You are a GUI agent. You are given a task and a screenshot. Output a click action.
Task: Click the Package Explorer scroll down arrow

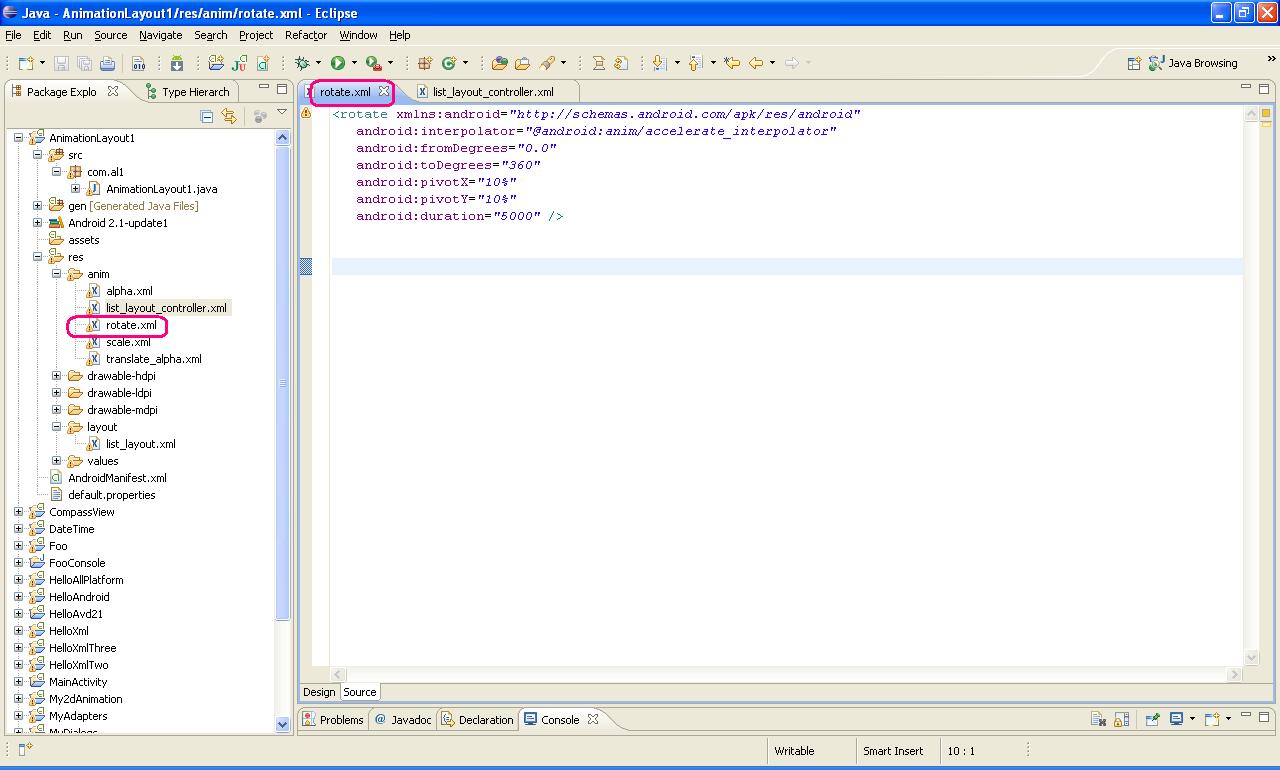(x=282, y=724)
